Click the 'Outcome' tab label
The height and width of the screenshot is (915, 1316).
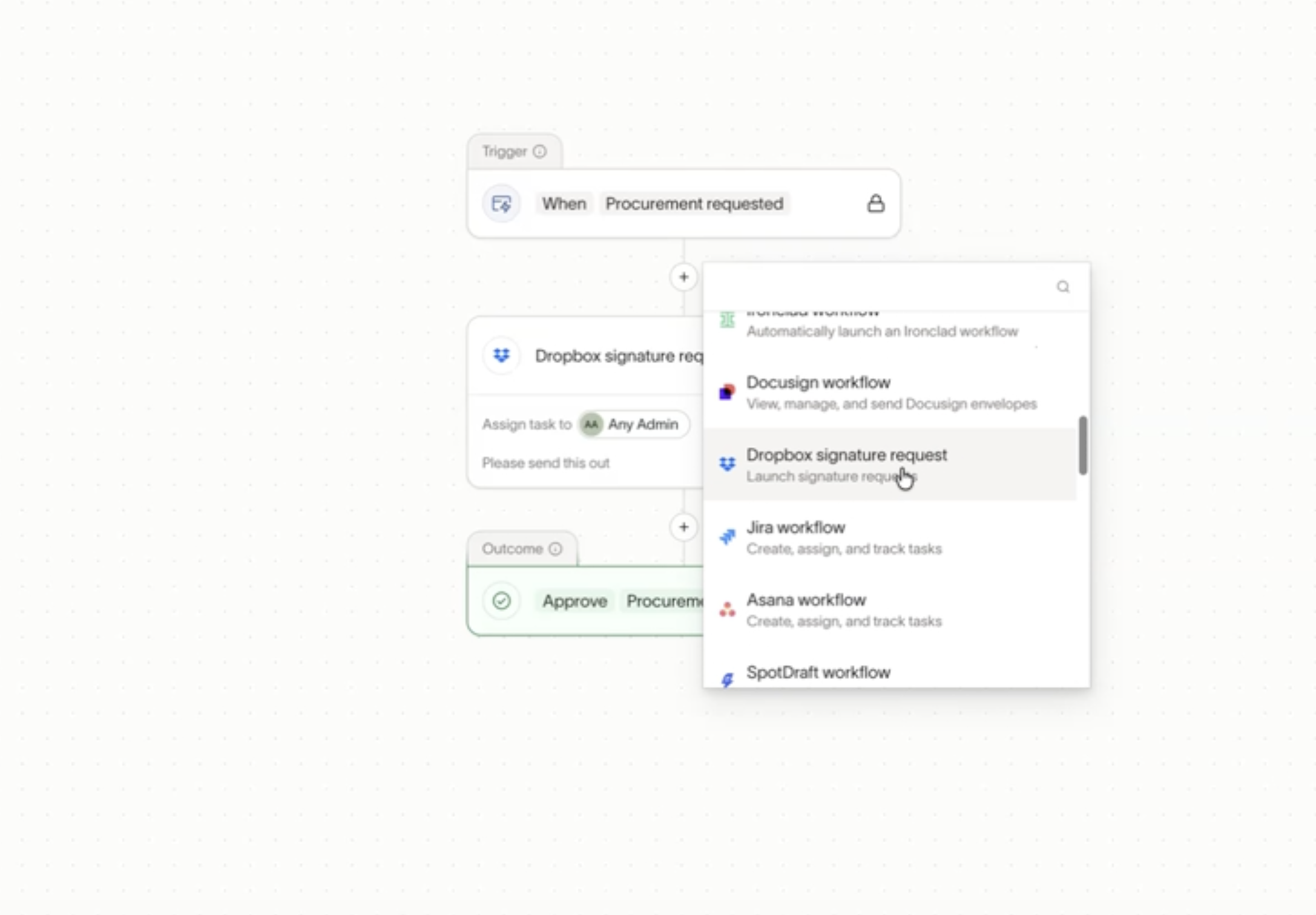[x=512, y=548]
